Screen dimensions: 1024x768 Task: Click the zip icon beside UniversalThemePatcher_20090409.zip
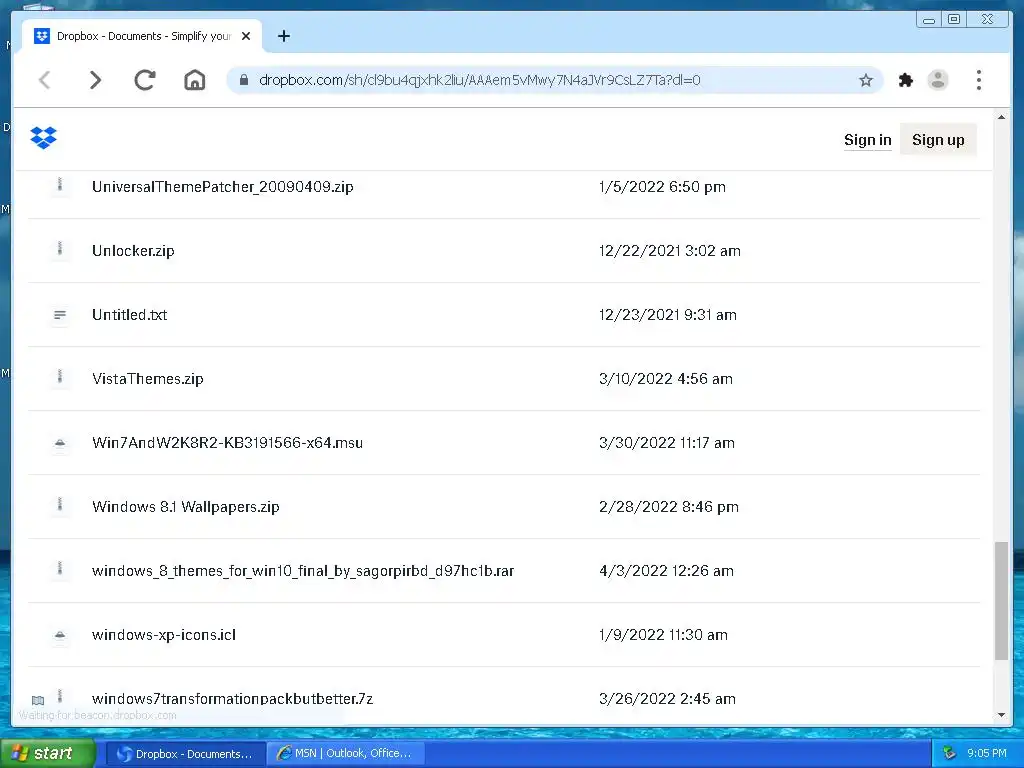(60, 185)
